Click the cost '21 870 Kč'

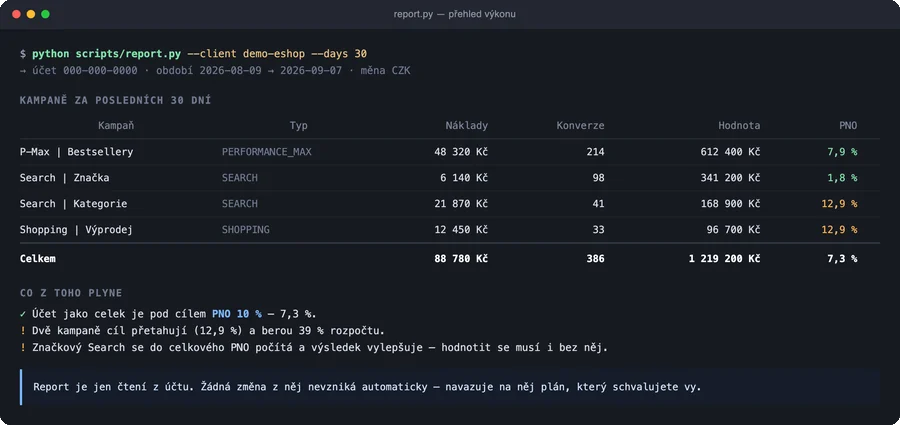click(461, 203)
